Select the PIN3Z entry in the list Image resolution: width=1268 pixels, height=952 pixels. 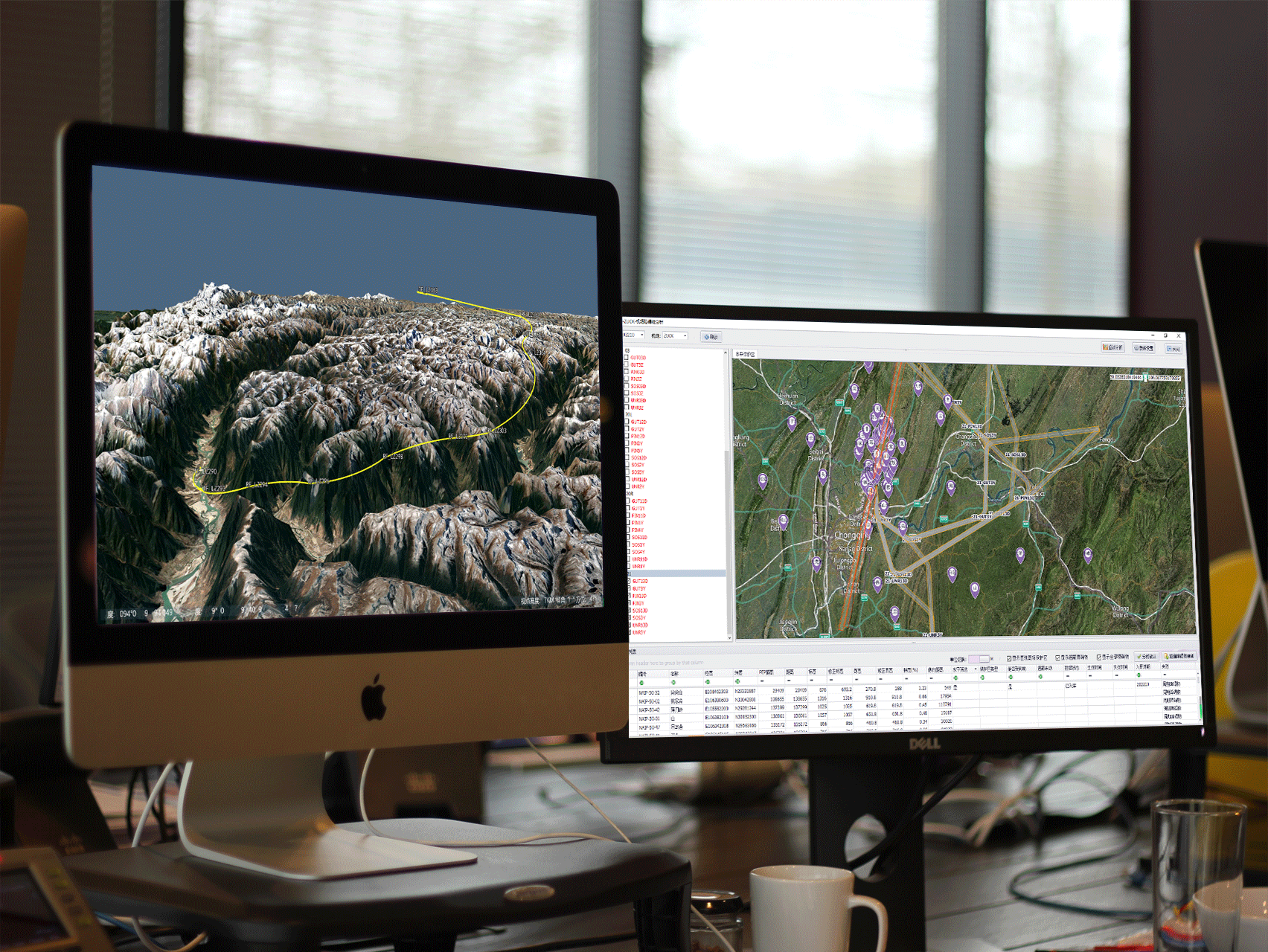click(636, 379)
